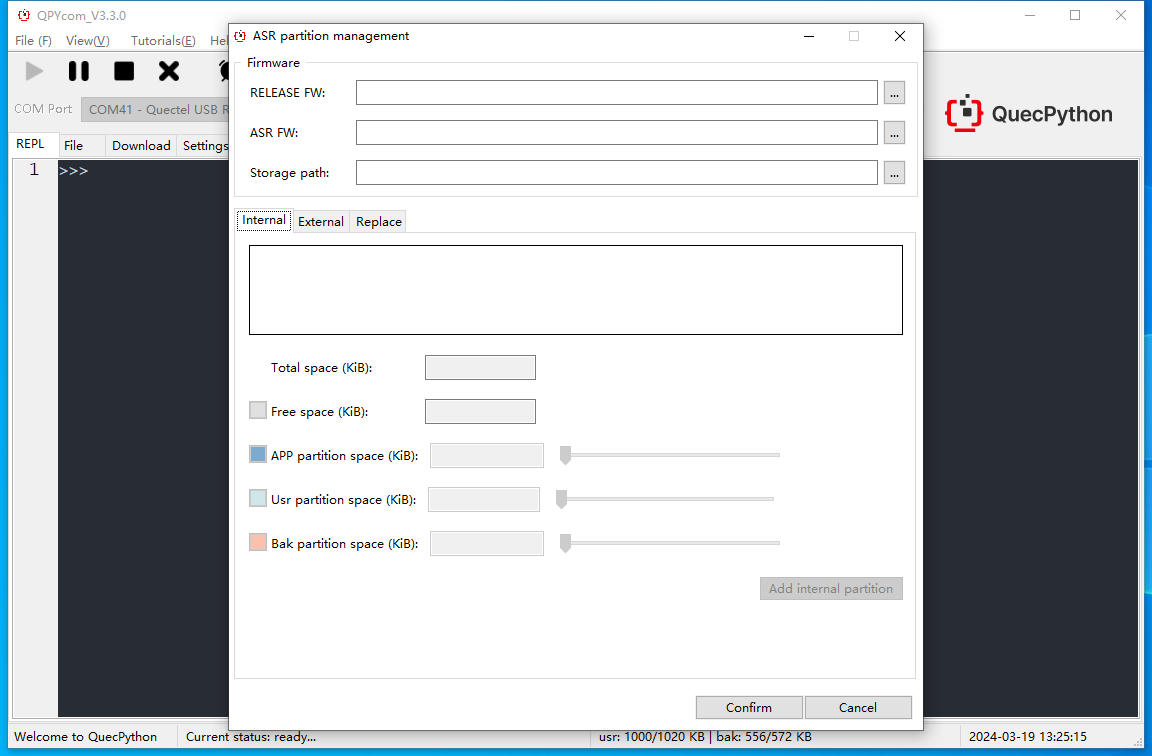1152x756 pixels.
Task: Click the APP partition space slider handle
Action: pyautogui.click(x=565, y=456)
